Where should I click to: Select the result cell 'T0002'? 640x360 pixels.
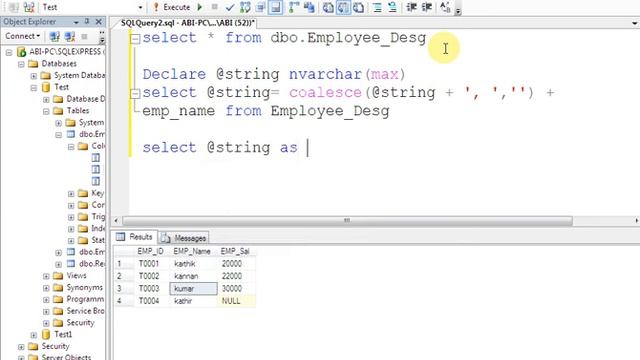click(152, 276)
